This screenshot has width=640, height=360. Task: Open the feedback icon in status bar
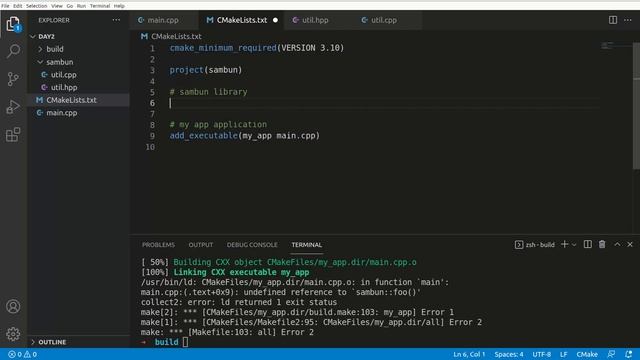point(611,354)
